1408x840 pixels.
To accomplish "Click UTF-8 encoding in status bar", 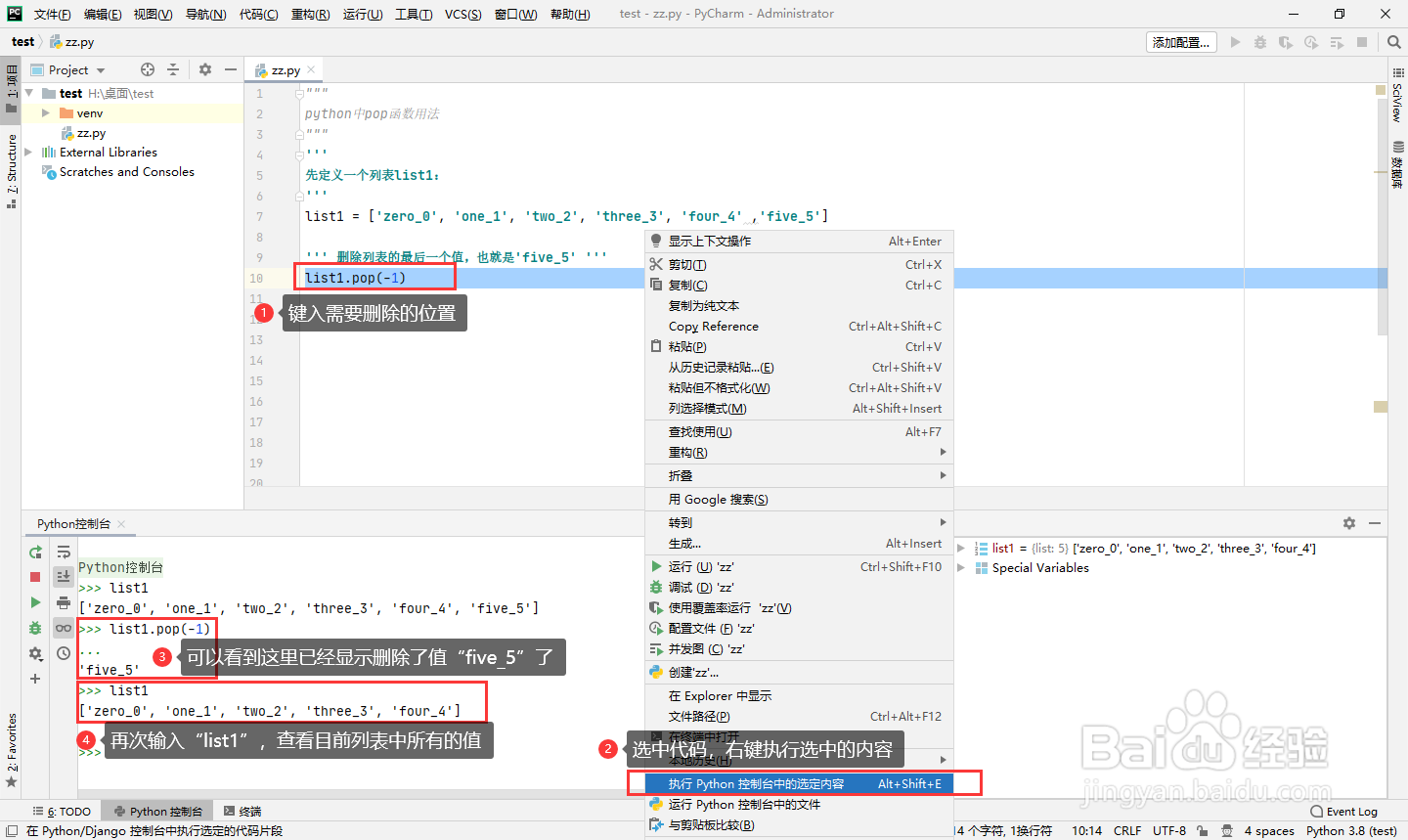I will point(1169,830).
